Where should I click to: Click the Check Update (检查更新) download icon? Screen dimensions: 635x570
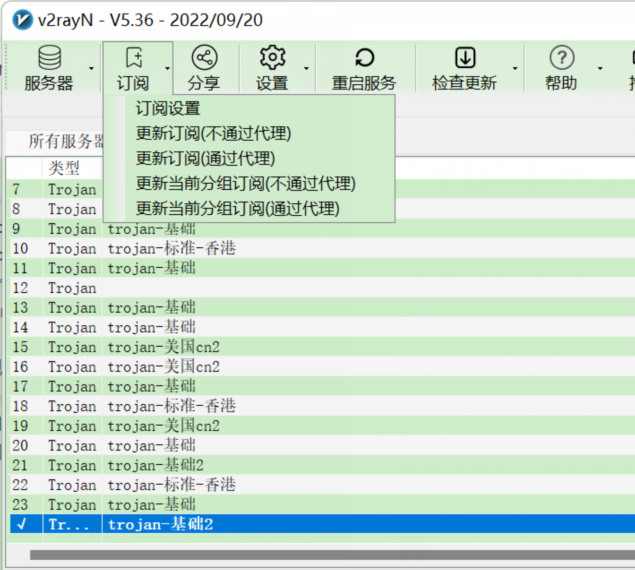(x=464, y=58)
